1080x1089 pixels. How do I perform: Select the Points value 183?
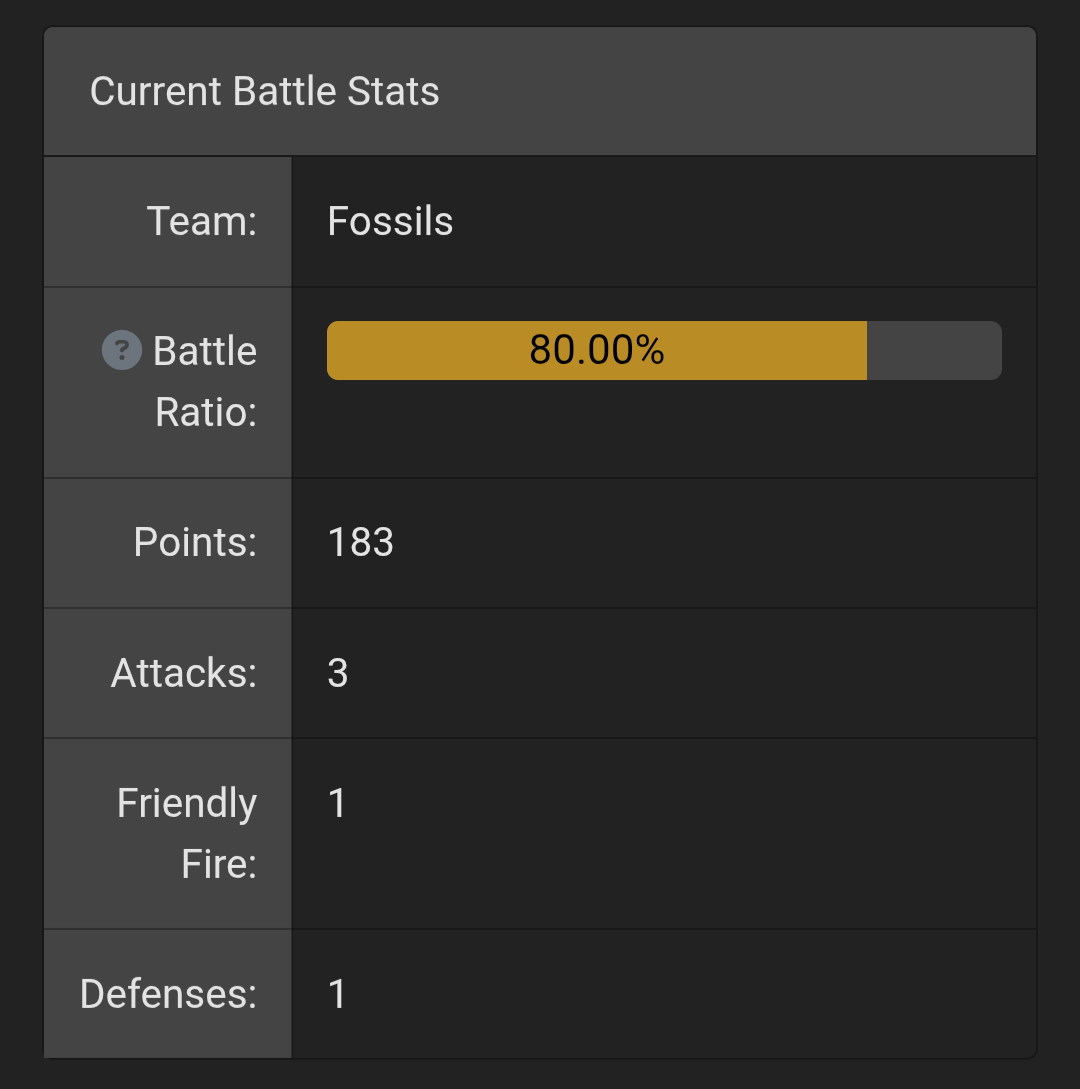pos(360,542)
